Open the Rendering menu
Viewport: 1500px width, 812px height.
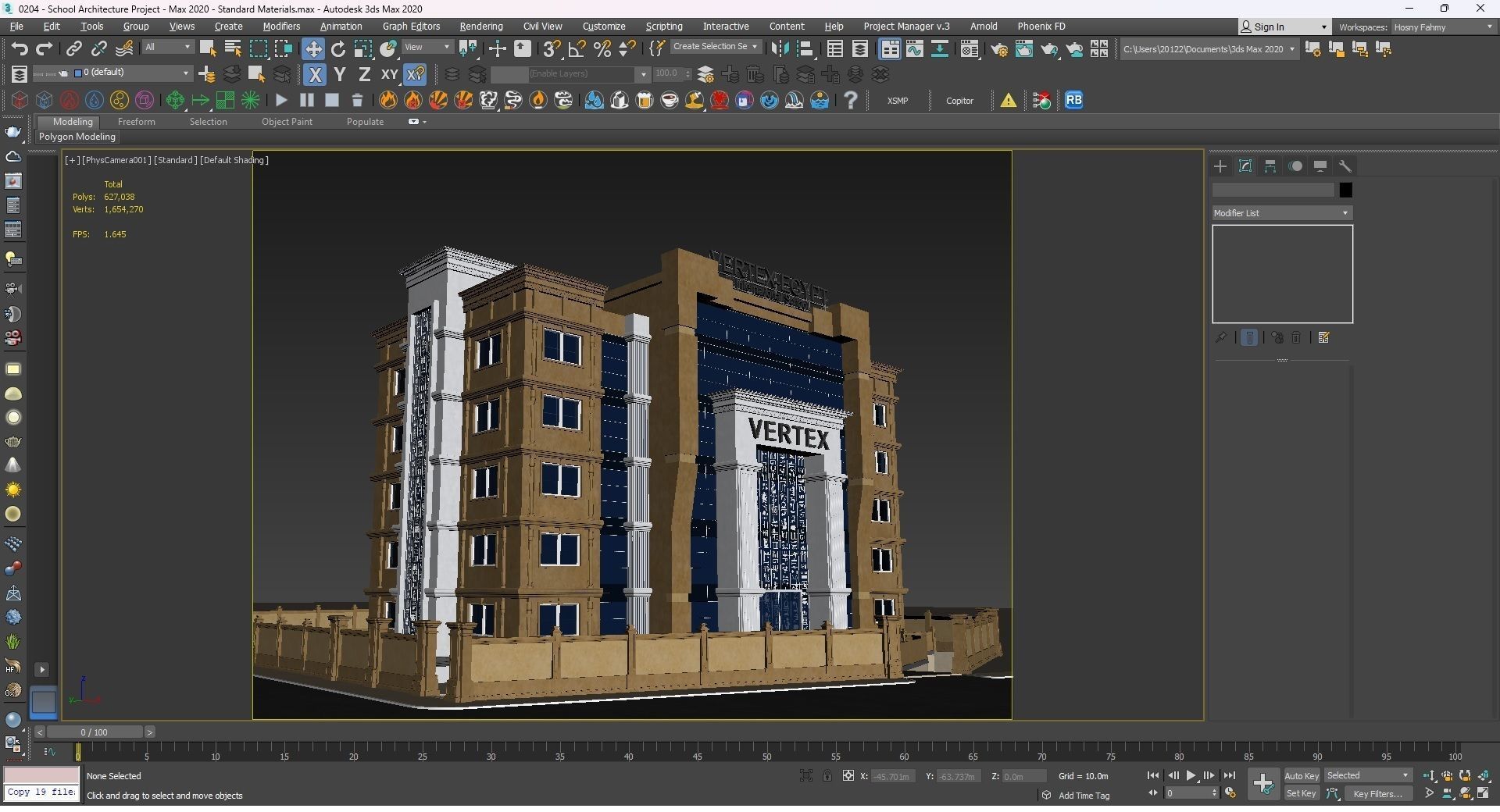tap(481, 27)
